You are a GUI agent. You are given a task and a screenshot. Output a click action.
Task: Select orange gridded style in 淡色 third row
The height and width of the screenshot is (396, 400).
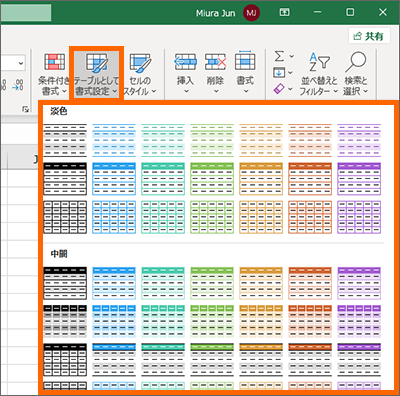pos(310,217)
